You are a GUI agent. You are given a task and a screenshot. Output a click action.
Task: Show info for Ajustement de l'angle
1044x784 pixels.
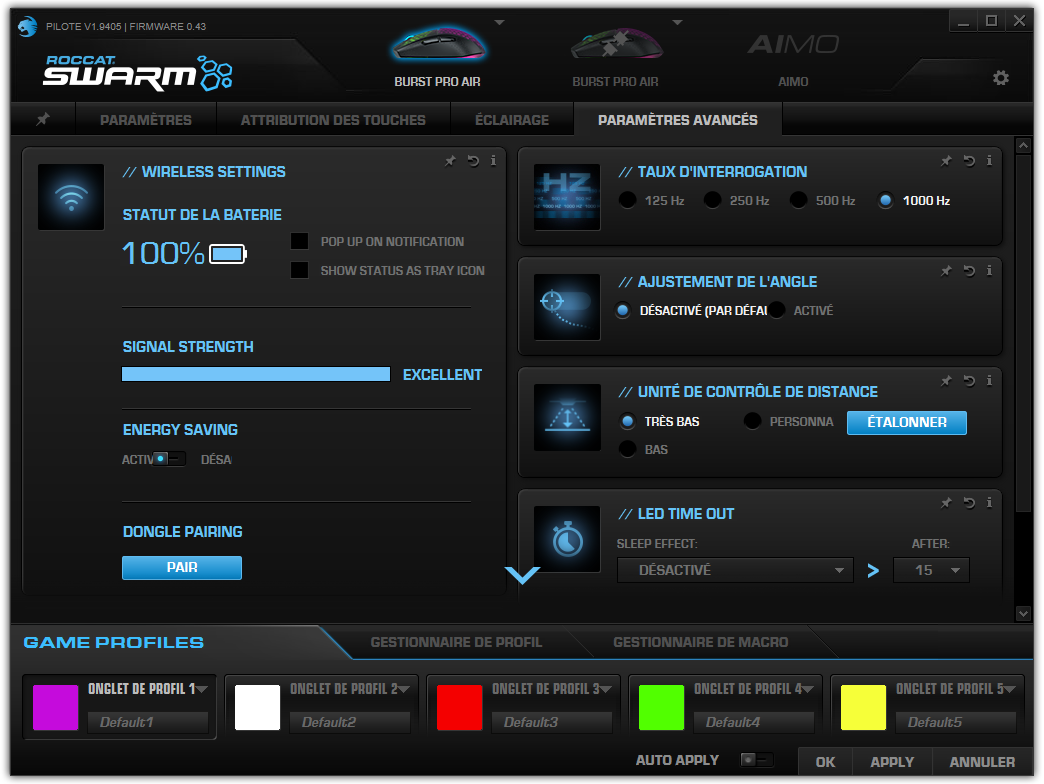(x=989, y=270)
